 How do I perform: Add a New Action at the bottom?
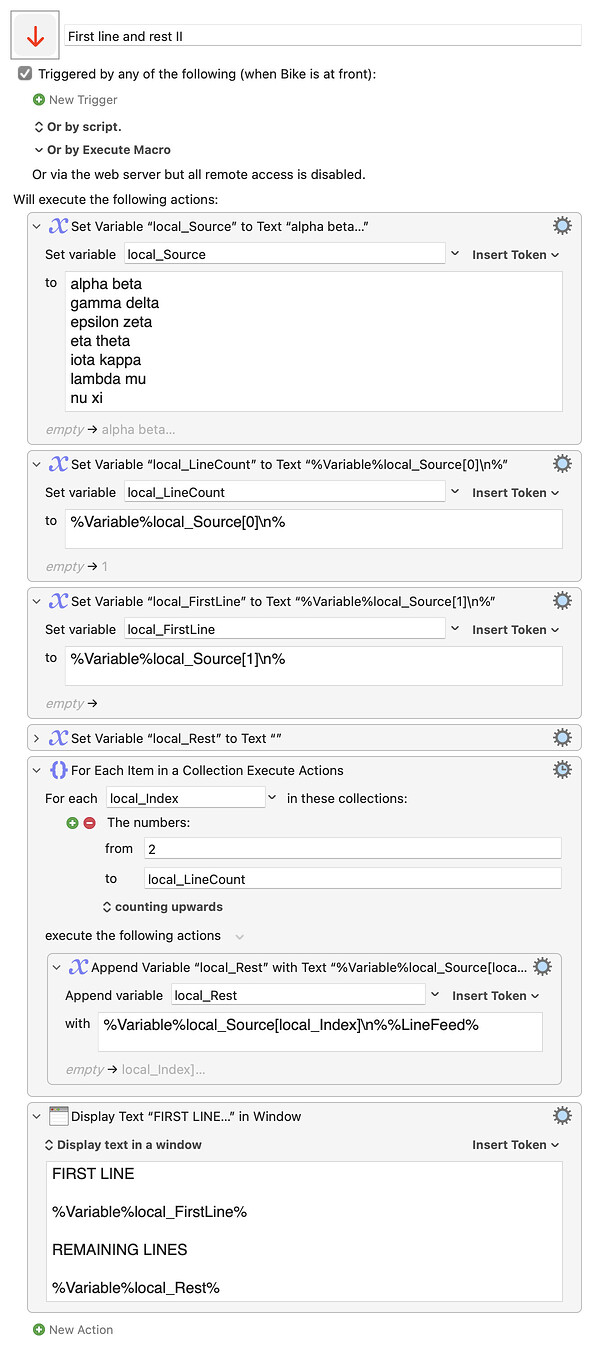point(81,1330)
